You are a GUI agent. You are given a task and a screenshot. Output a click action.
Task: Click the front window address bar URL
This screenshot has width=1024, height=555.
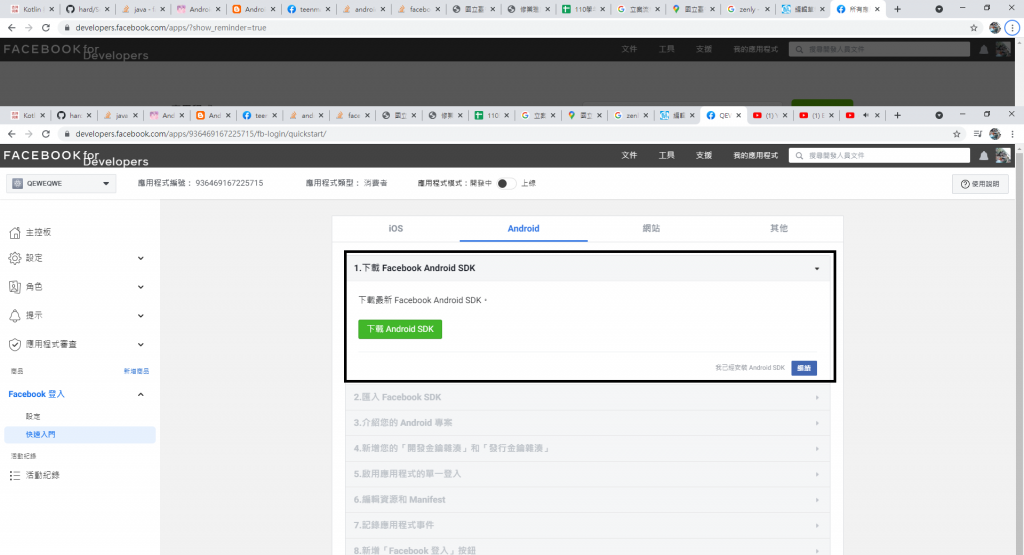(x=200, y=134)
